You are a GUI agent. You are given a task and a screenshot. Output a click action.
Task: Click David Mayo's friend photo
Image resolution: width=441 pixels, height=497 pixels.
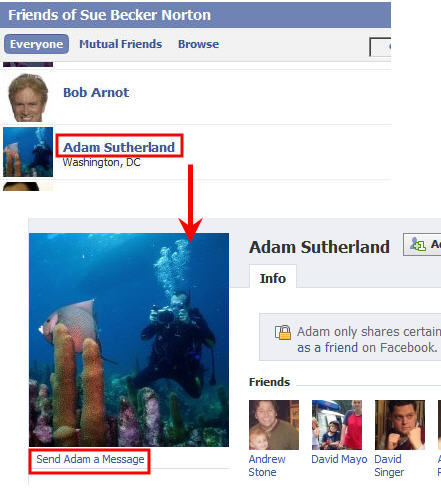click(337, 425)
